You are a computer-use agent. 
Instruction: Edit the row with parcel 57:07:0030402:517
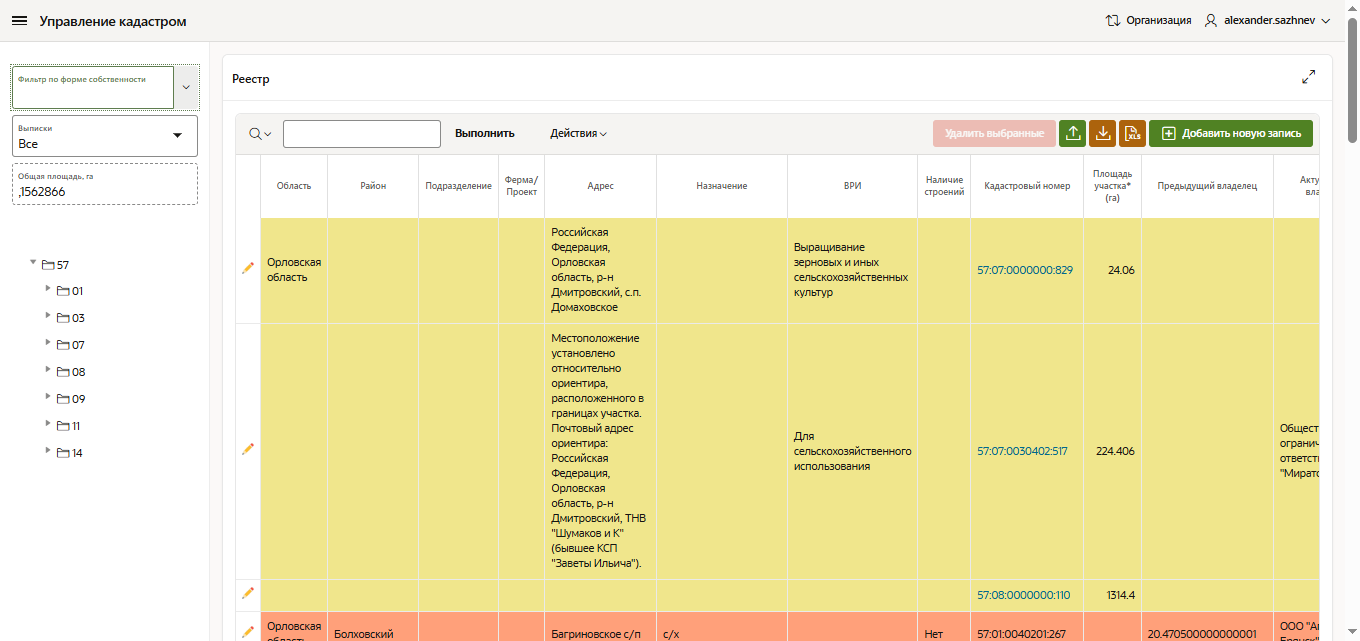[x=248, y=450]
